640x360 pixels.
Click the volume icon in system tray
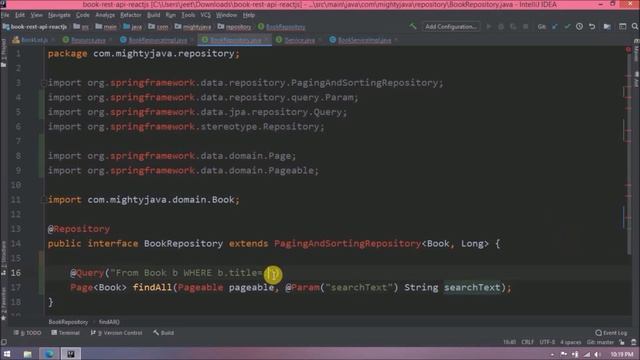click(x=598, y=354)
